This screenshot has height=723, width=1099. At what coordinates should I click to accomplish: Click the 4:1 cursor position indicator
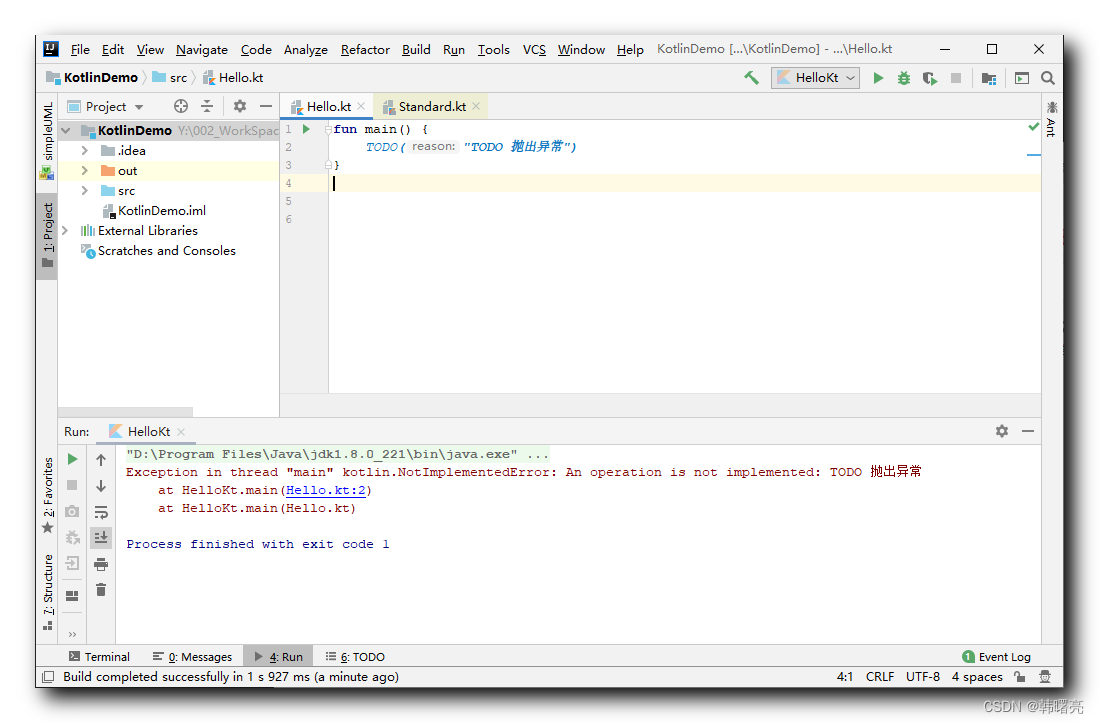[x=845, y=677]
